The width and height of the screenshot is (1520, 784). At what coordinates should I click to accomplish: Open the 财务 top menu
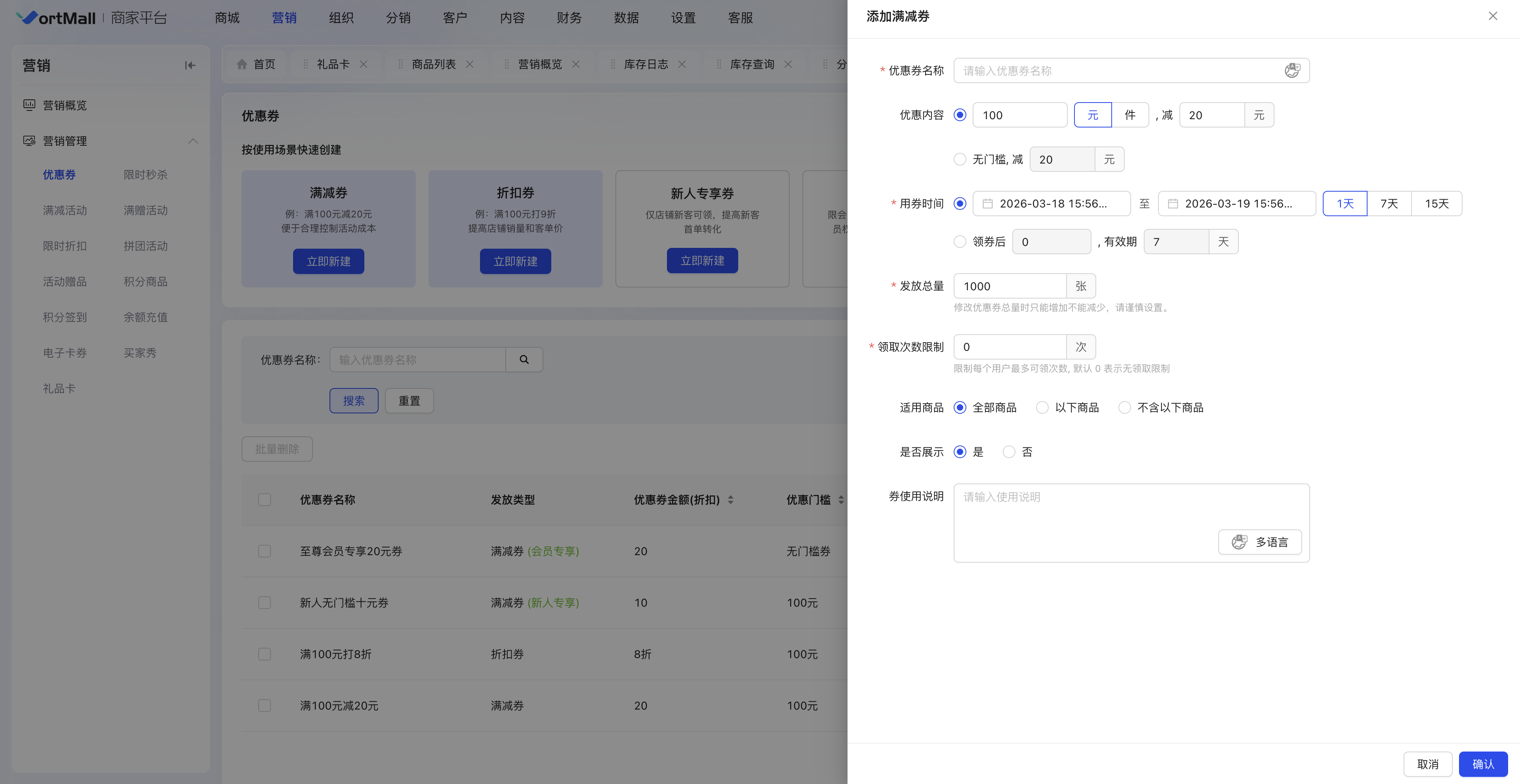click(569, 18)
